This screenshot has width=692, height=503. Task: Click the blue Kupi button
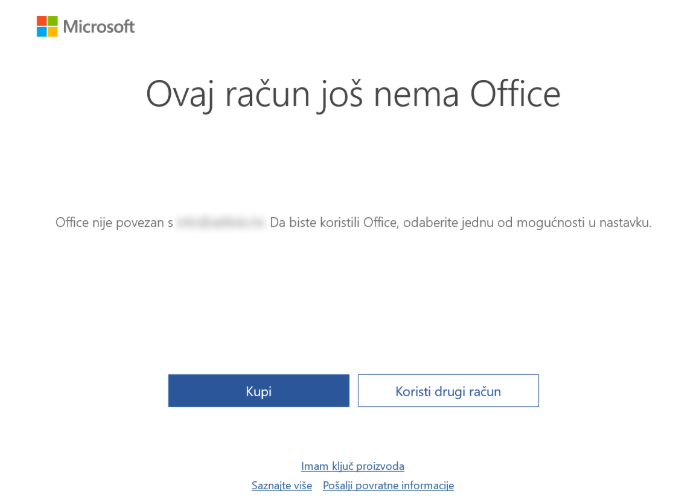[x=258, y=390]
